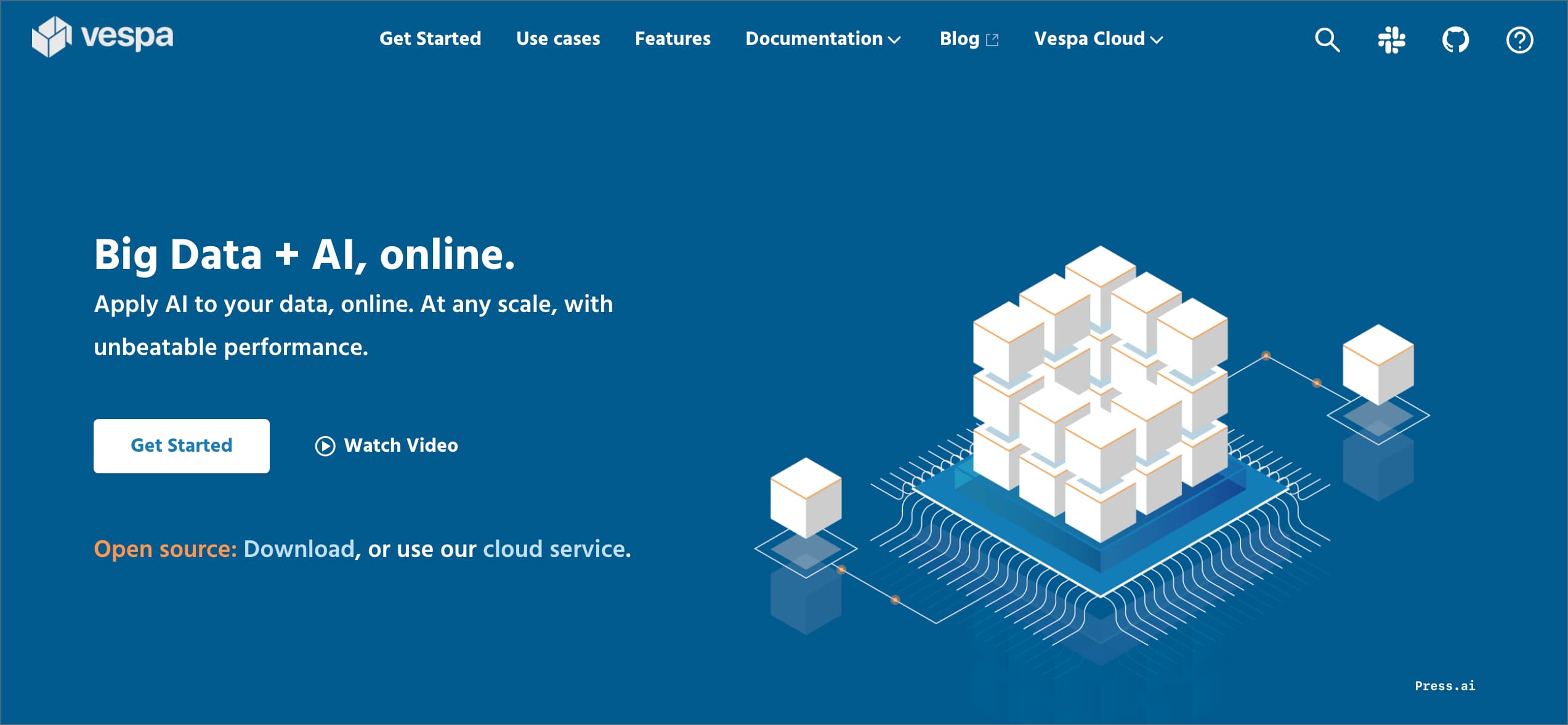Image resolution: width=1568 pixels, height=725 pixels.
Task: Open the Blog external link
Action: coord(969,39)
